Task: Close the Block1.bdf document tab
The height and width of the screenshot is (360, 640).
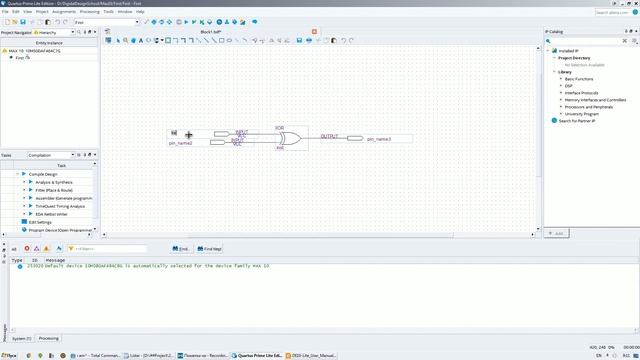Action: click(314, 31)
